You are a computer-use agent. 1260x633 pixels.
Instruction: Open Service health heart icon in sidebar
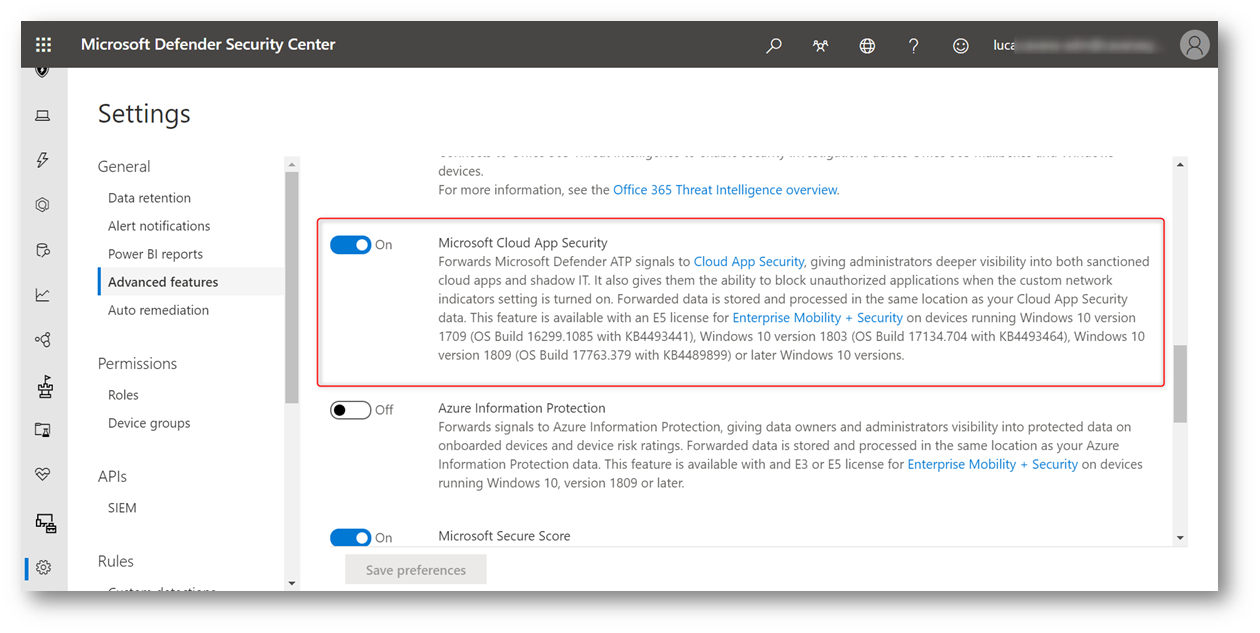(43, 475)
